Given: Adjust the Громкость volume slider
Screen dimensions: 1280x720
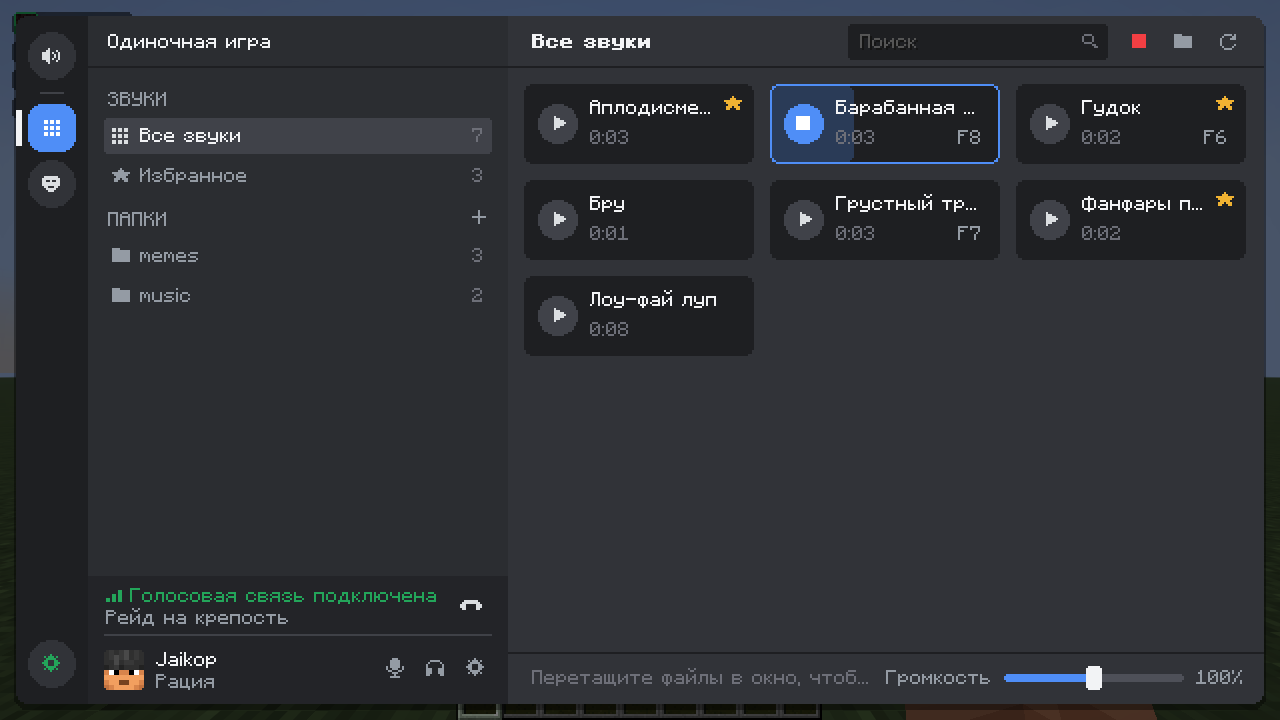Looking at the screenshot, I should [1094, 678].
